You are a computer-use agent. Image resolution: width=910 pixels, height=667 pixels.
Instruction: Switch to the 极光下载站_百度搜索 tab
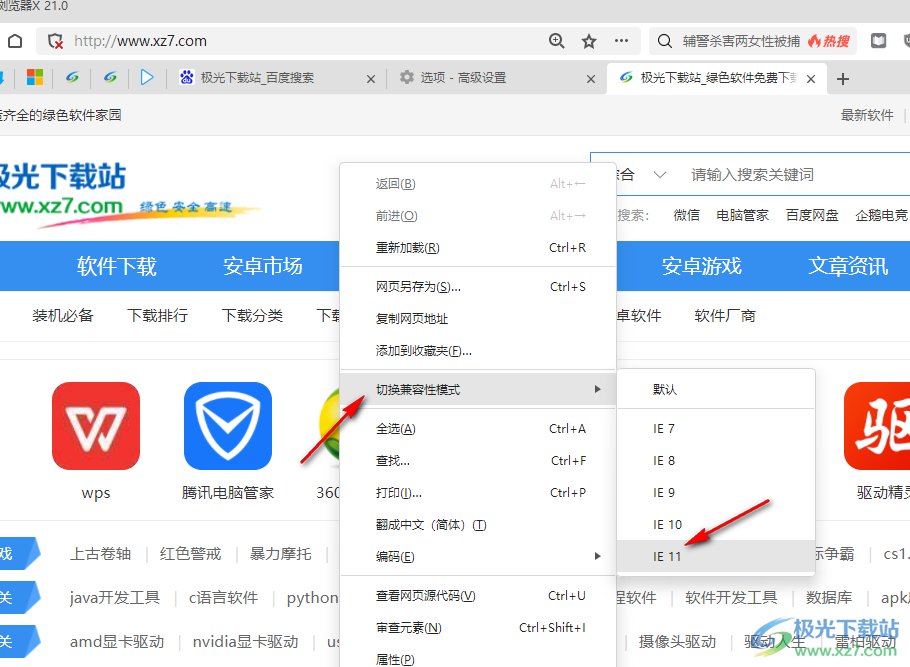[x=276, y=78]
